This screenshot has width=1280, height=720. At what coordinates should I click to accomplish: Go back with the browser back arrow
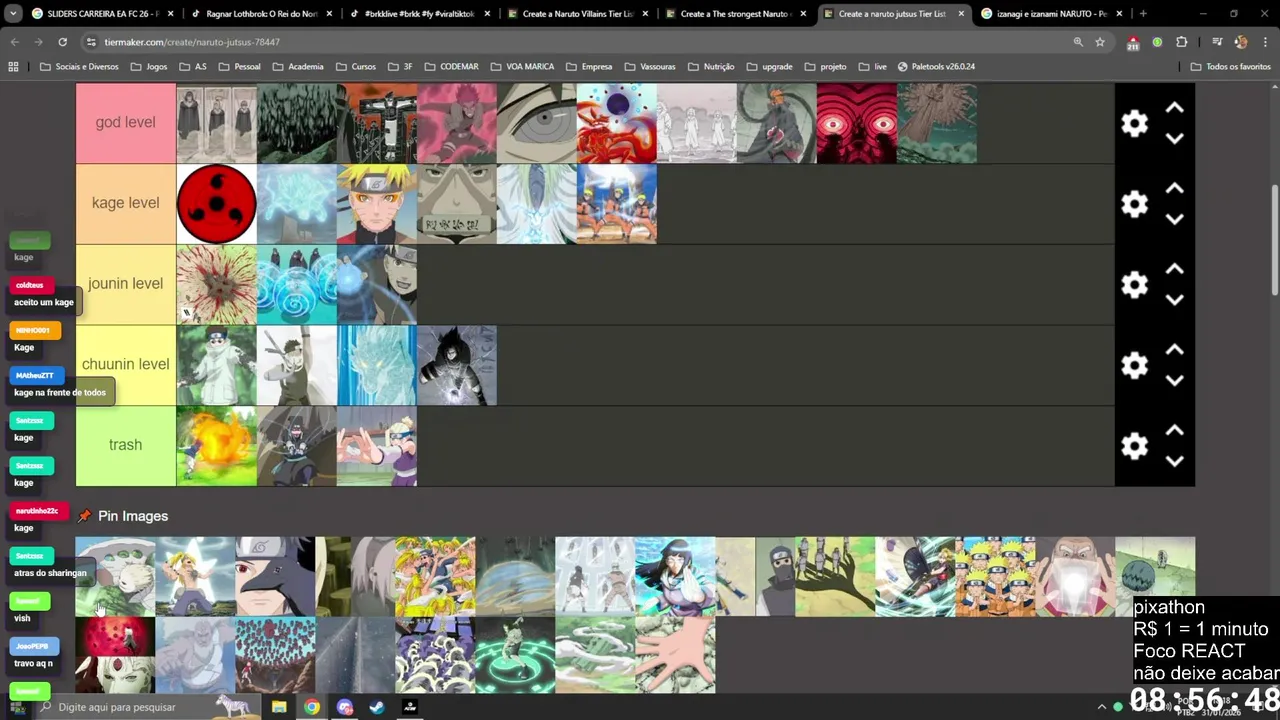[x=15, y=42]
